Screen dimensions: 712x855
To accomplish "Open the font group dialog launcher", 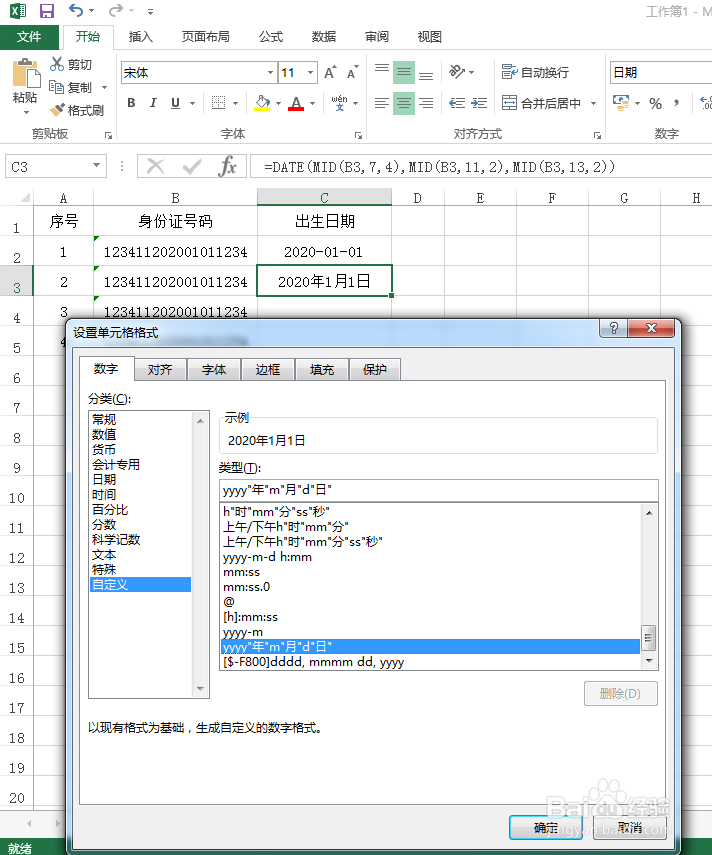I will tap(358, 135).
